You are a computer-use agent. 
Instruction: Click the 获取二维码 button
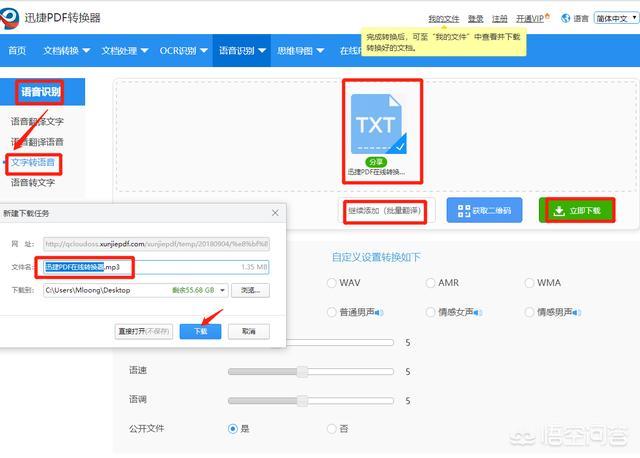click(x=484, y=210)
